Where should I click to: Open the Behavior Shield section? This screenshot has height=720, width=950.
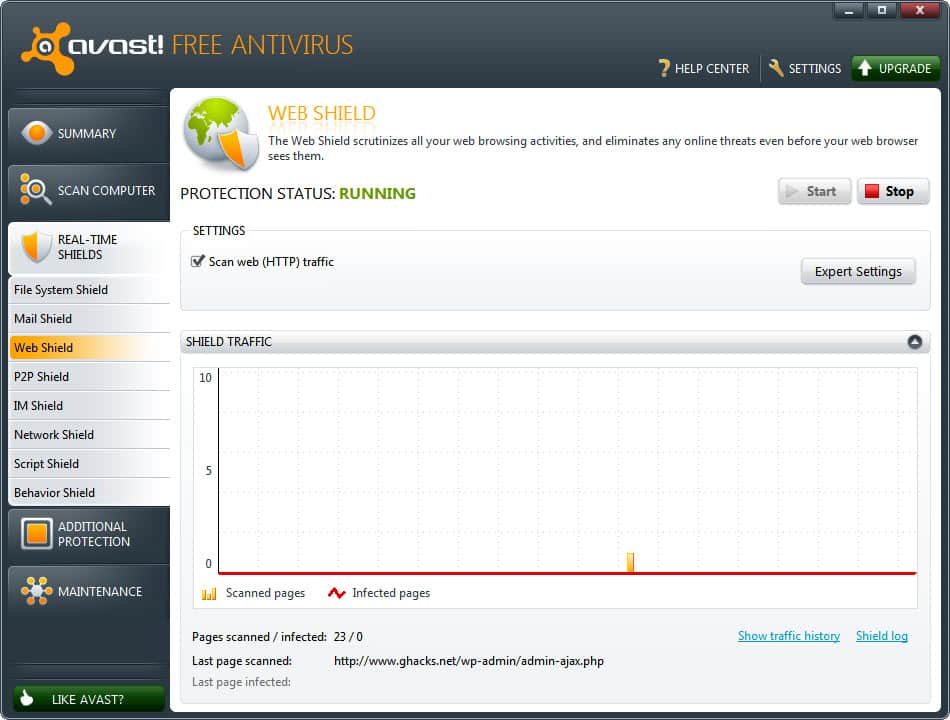pos(52,492)
